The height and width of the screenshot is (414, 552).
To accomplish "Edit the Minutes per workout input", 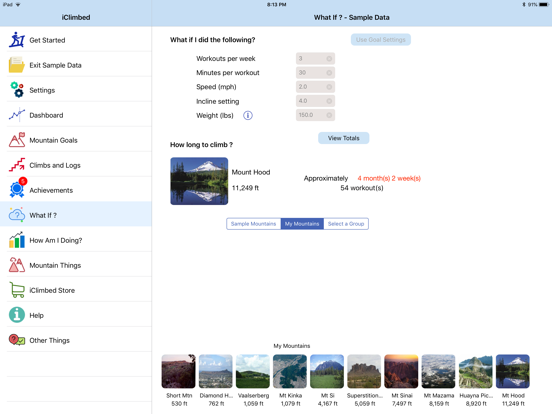I will point(315,73).
